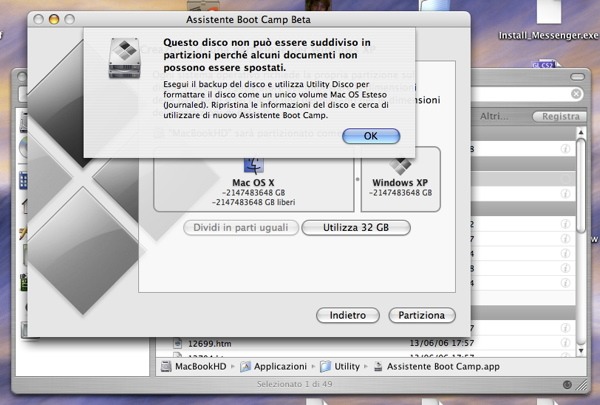Go back with the Indietro button

[348, 315]
